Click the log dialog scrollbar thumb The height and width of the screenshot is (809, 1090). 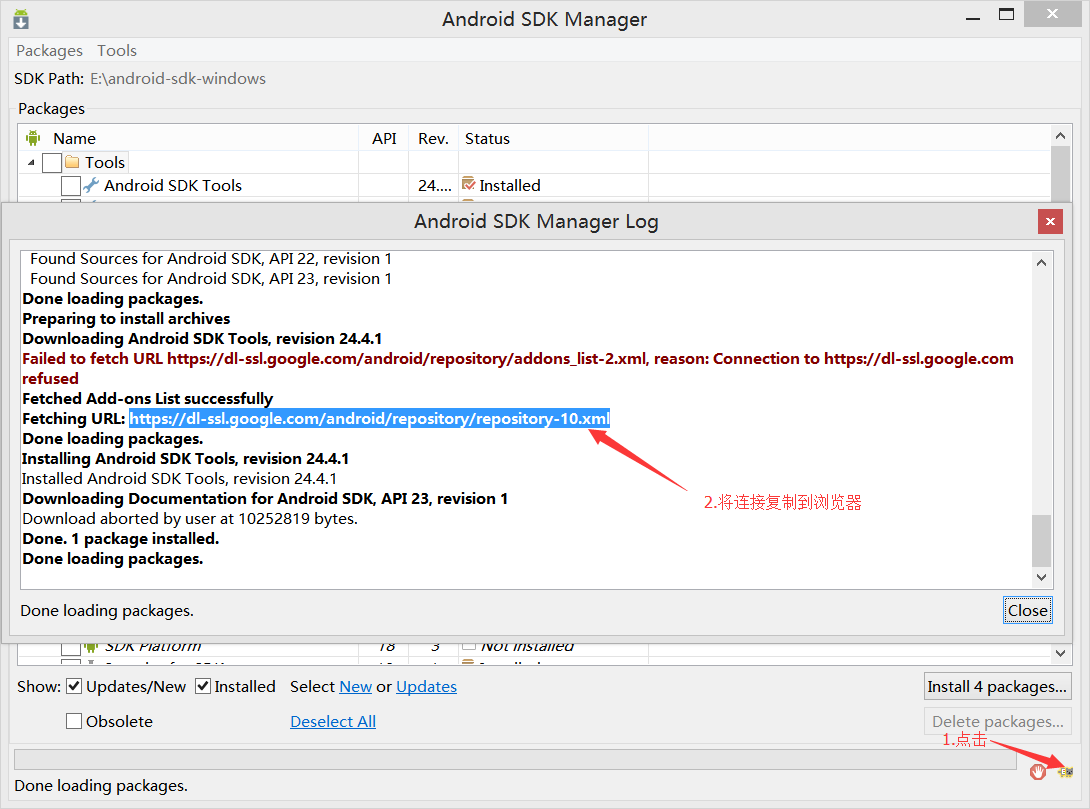[1041, 541]
